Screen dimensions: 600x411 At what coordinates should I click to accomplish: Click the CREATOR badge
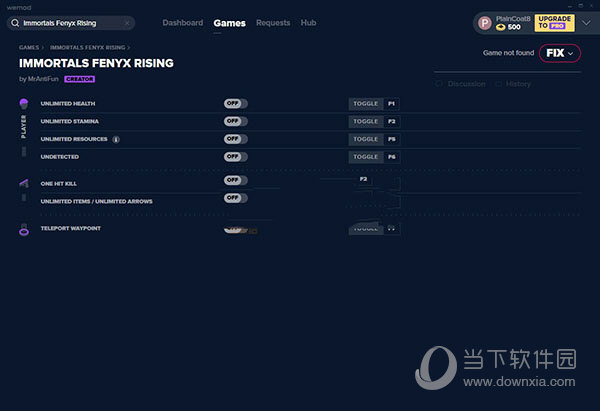(x=80, y=79)
